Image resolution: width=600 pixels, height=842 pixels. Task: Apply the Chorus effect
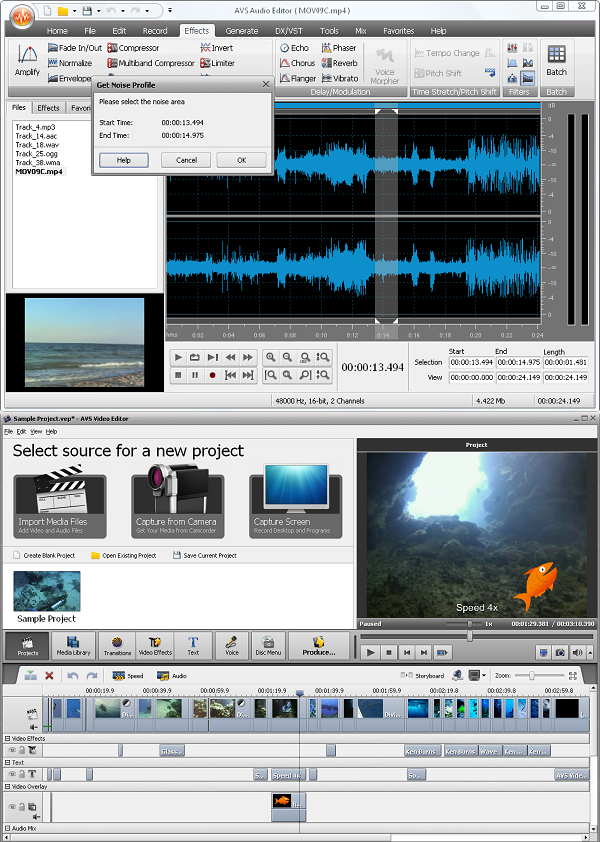coord(297,63)
